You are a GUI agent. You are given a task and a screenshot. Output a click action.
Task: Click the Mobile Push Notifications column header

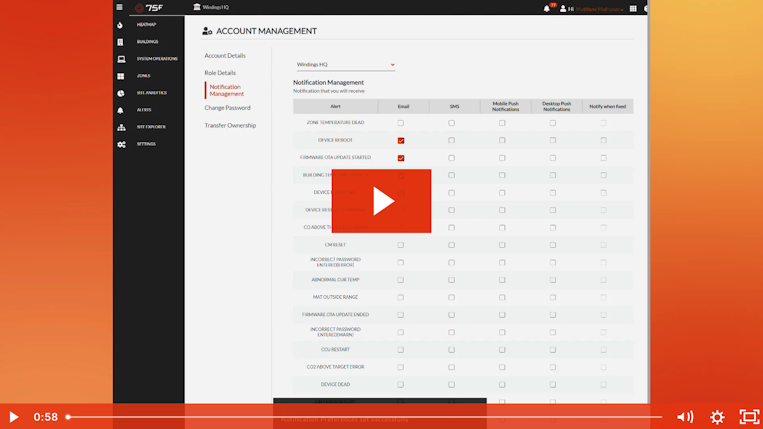click(505, 107)
